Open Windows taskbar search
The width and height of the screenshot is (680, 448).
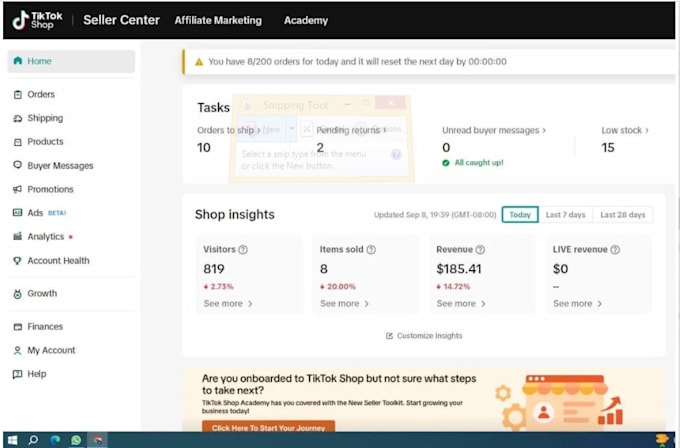pyautogui.click(x=33, y=440)
